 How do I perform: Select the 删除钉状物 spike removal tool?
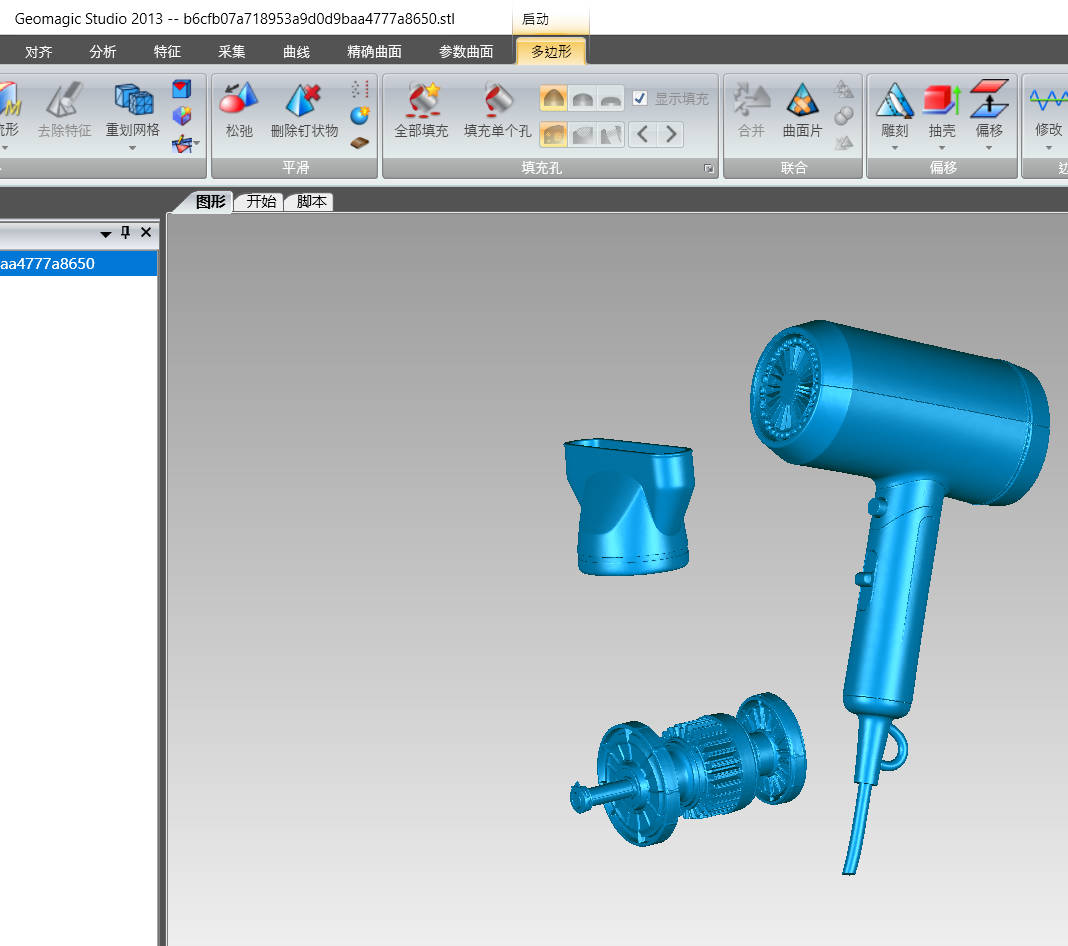304,109
